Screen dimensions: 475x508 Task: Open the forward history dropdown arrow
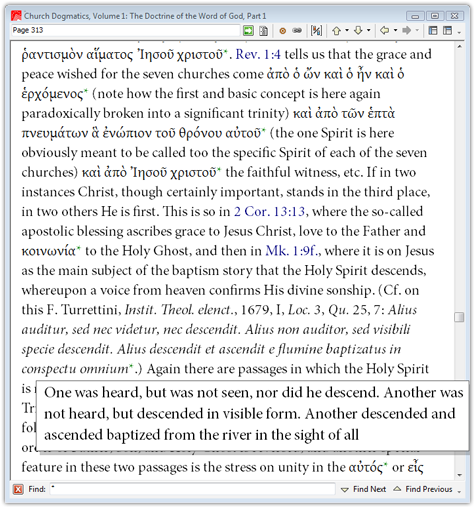click(x=417, y=30)
